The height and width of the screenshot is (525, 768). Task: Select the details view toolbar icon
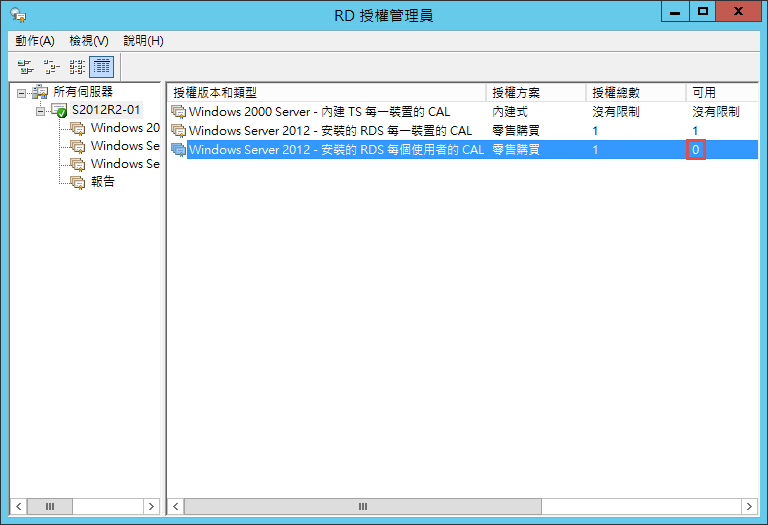pos(102,67)
